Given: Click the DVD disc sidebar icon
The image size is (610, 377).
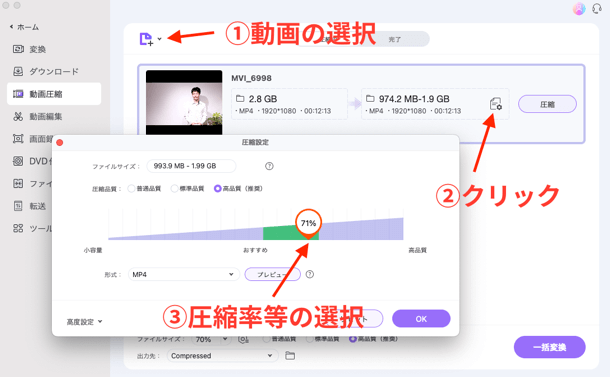Looking at the screenshot, I should pos(18,161).
